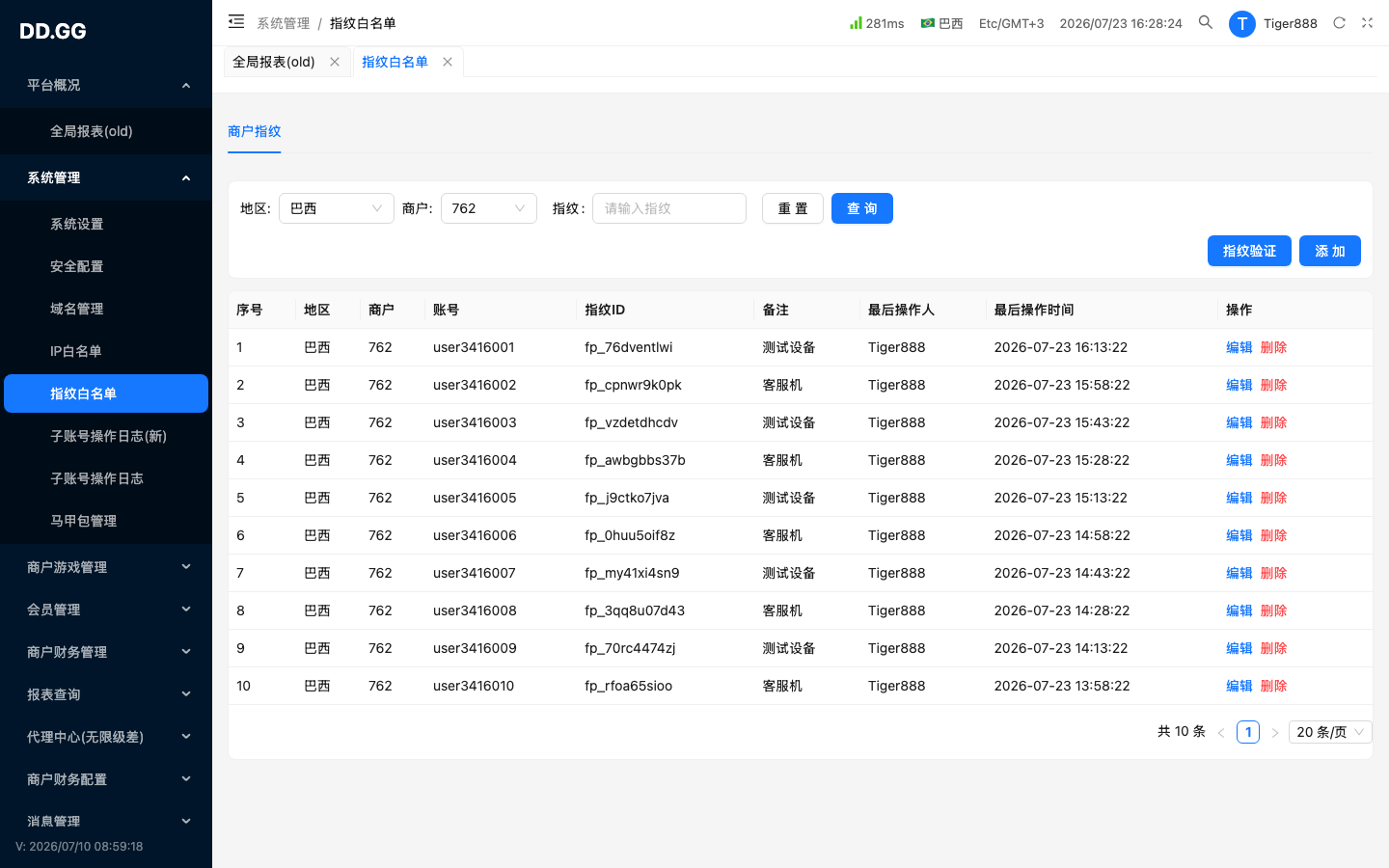Delete the user3416003 row
This screenshot has width=1389, height=868.
click(1274, 422)
